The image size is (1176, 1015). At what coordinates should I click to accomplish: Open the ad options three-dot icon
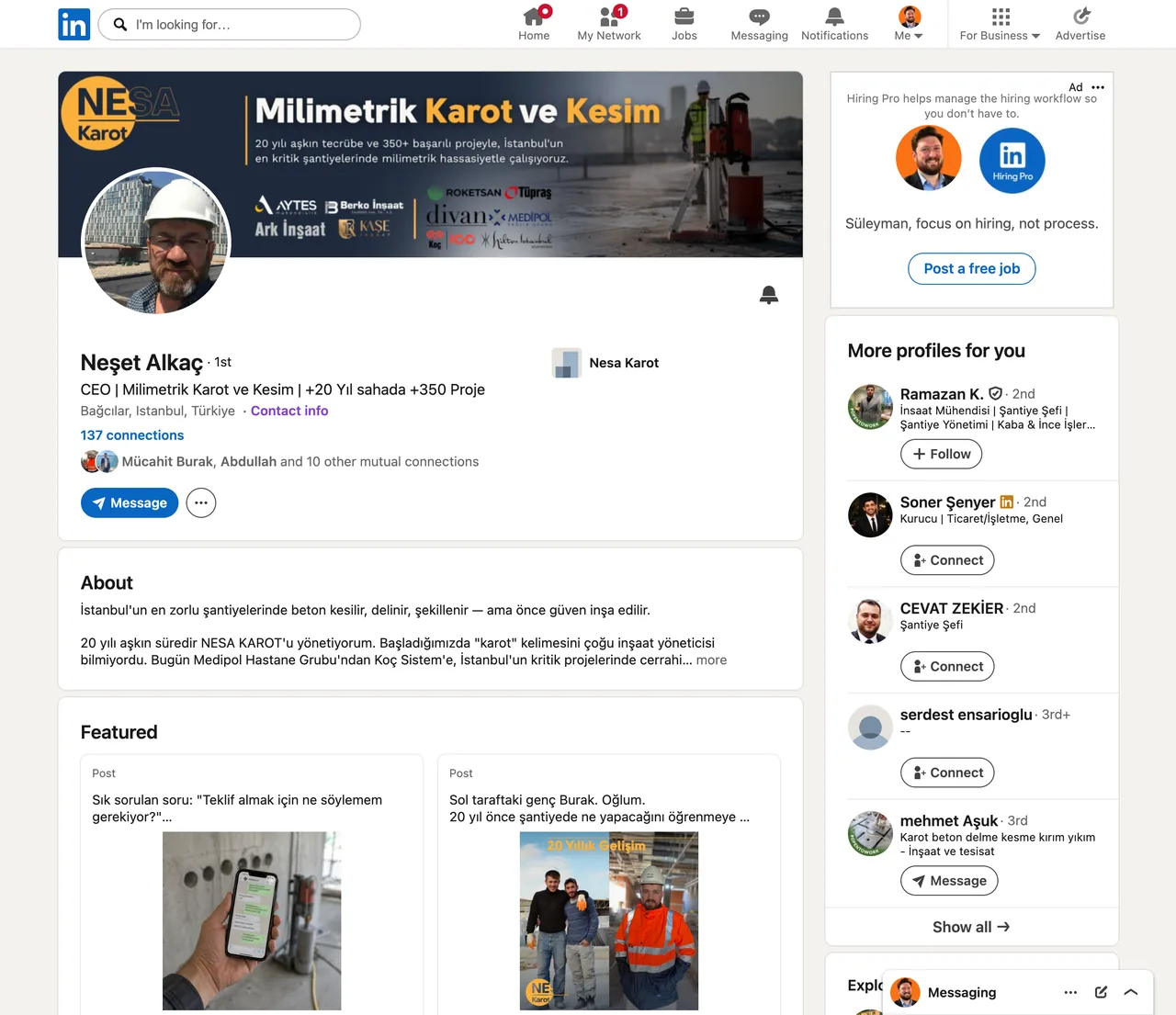[1098, 87]
